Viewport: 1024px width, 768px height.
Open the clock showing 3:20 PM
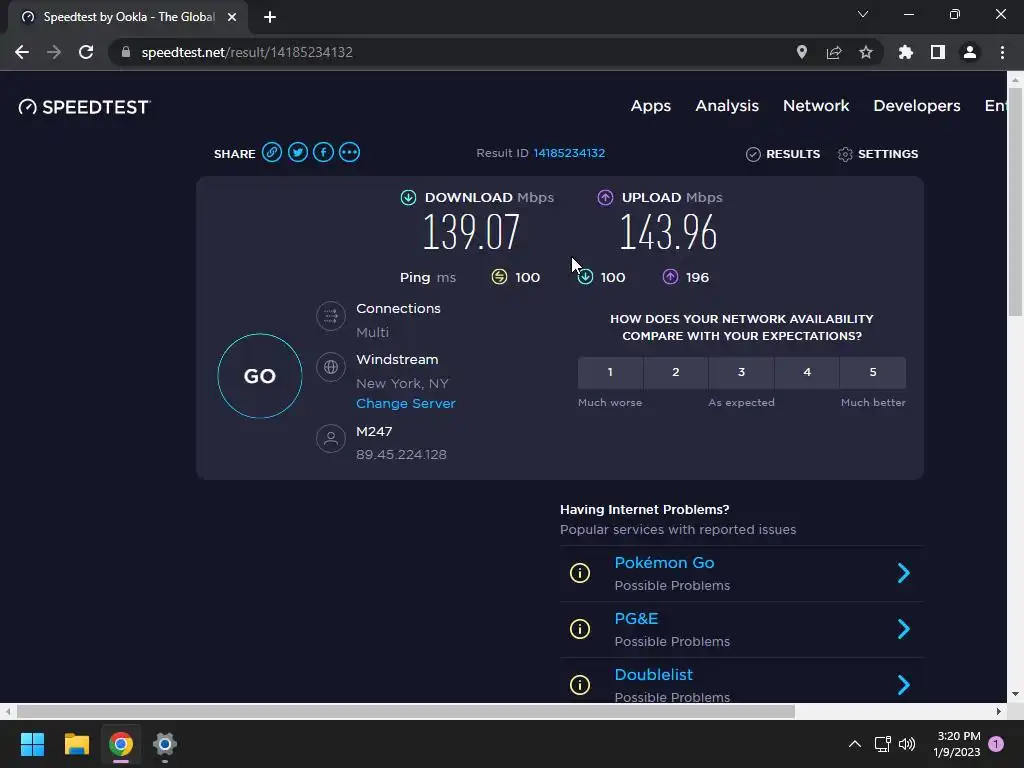click(x=957, y=744)
